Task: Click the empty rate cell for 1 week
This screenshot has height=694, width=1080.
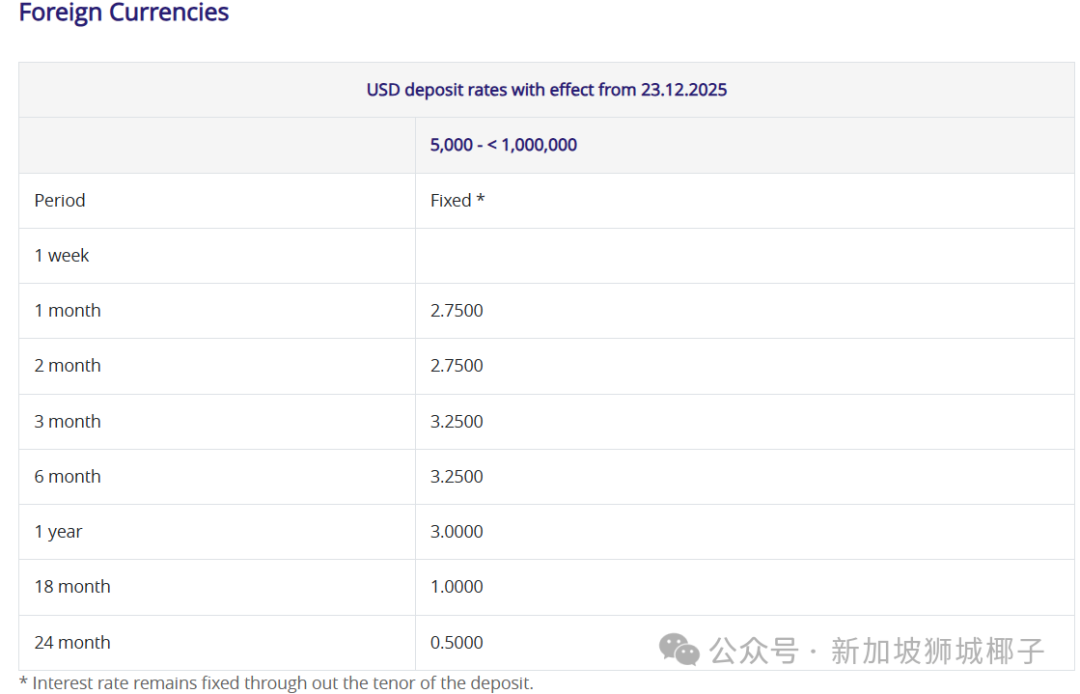Action: pyautogui.click(x=744, y=256)
